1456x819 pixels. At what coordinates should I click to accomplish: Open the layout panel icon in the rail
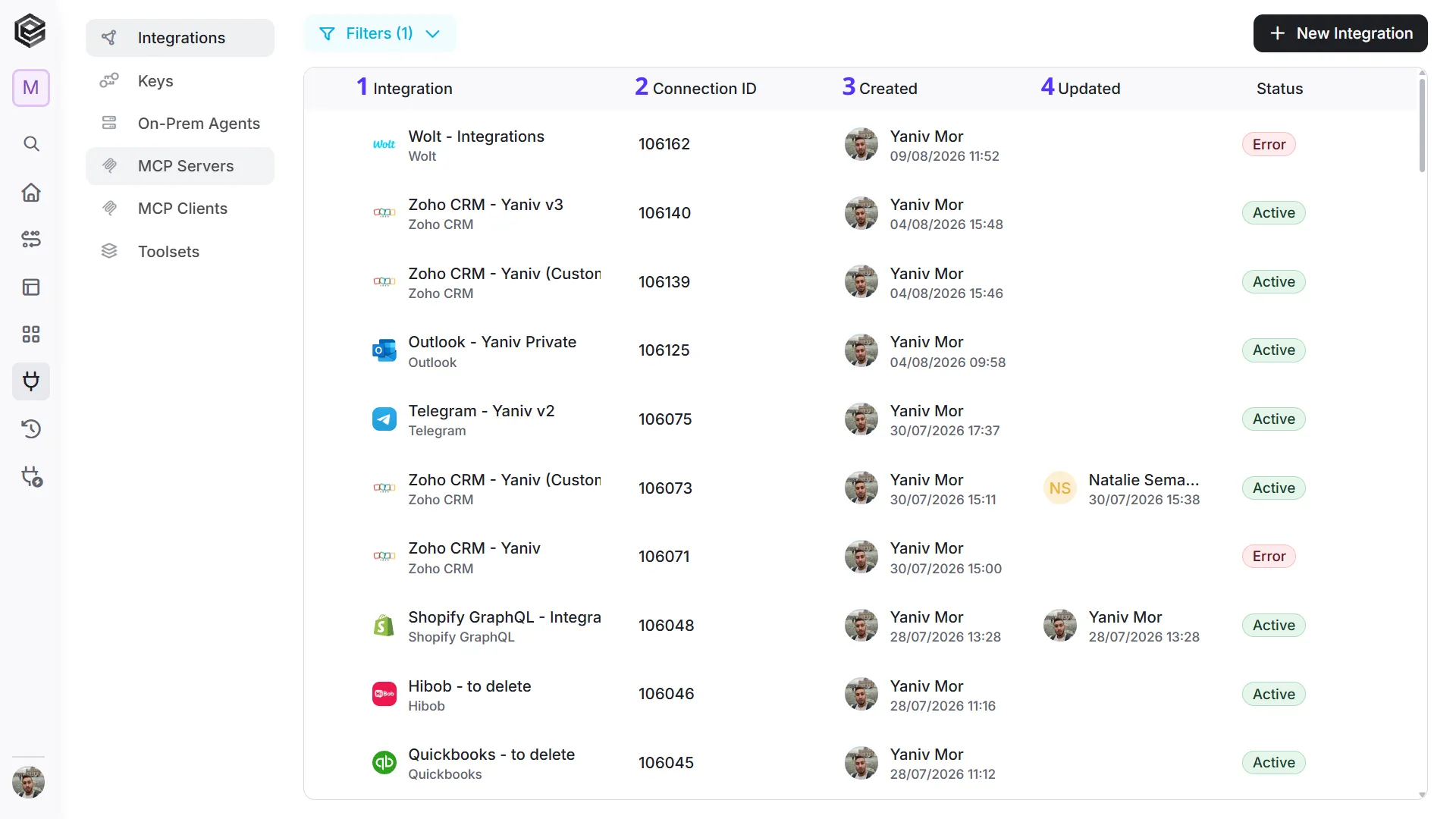(x=31, y=287)
